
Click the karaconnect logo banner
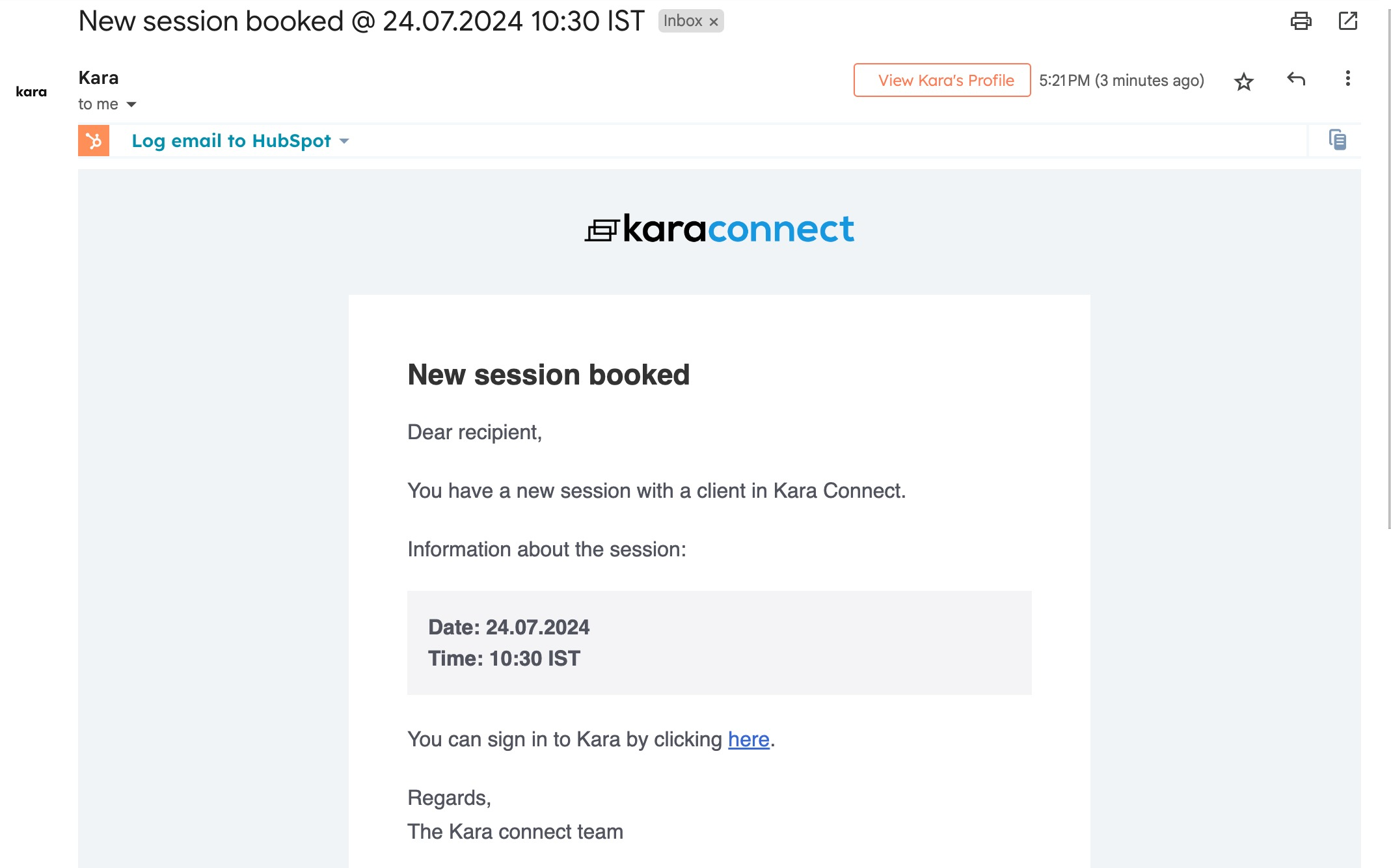[719, 229]
